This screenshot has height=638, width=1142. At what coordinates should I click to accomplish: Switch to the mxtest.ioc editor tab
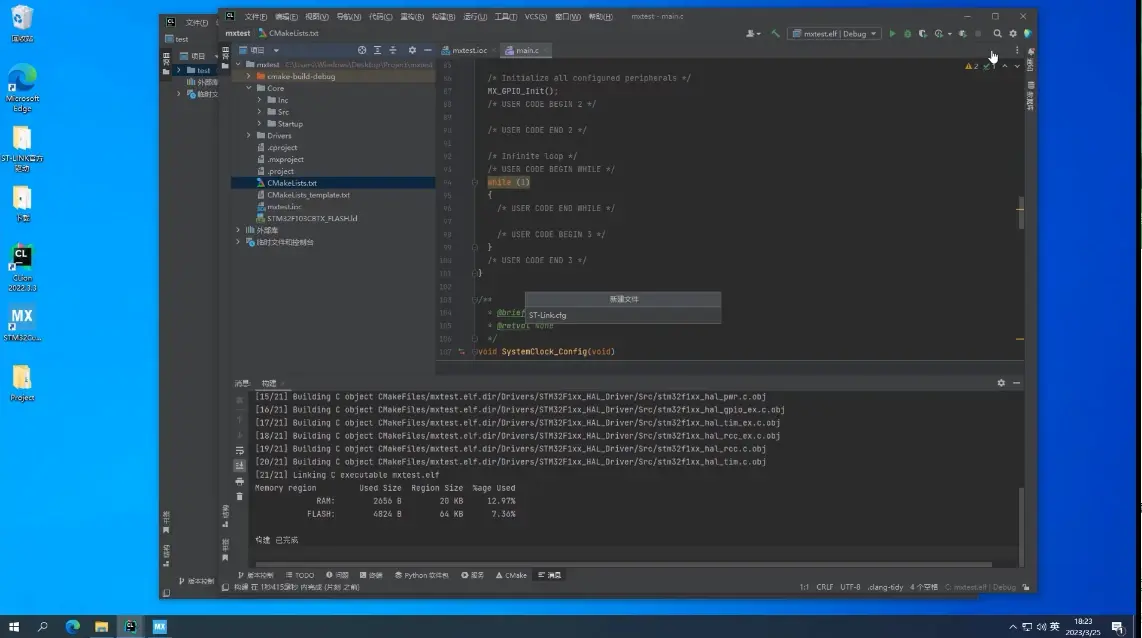[x=469, y=50]
